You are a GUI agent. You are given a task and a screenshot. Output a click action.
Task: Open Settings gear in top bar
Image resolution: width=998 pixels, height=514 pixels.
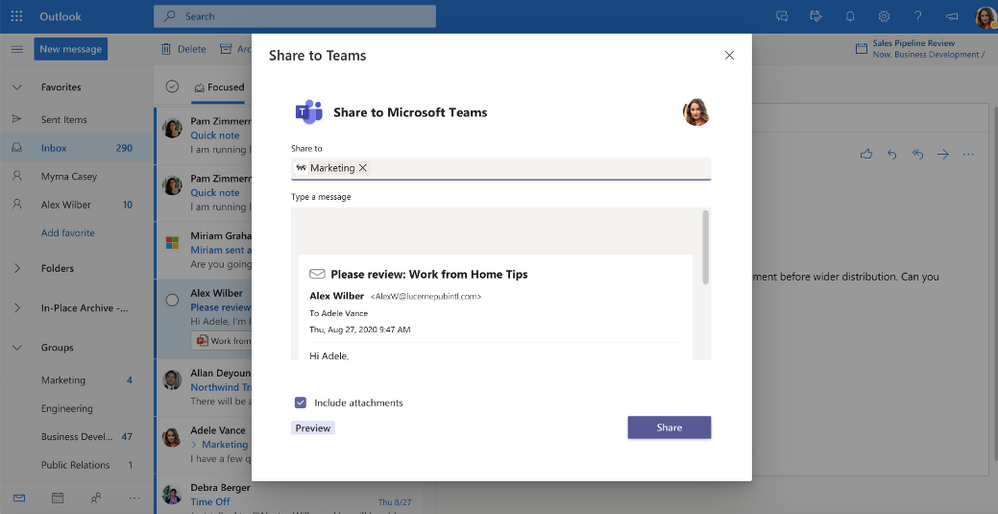tap(884, 16)
